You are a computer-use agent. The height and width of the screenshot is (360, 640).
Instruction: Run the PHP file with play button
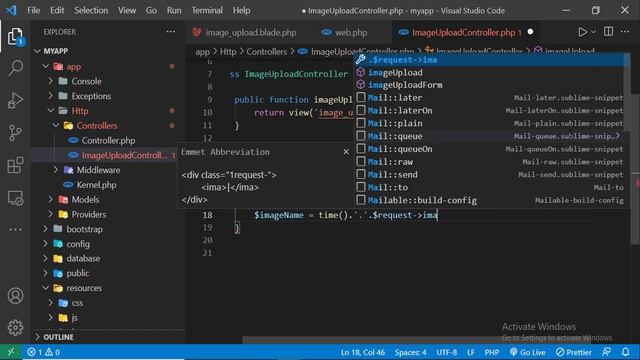582,32
